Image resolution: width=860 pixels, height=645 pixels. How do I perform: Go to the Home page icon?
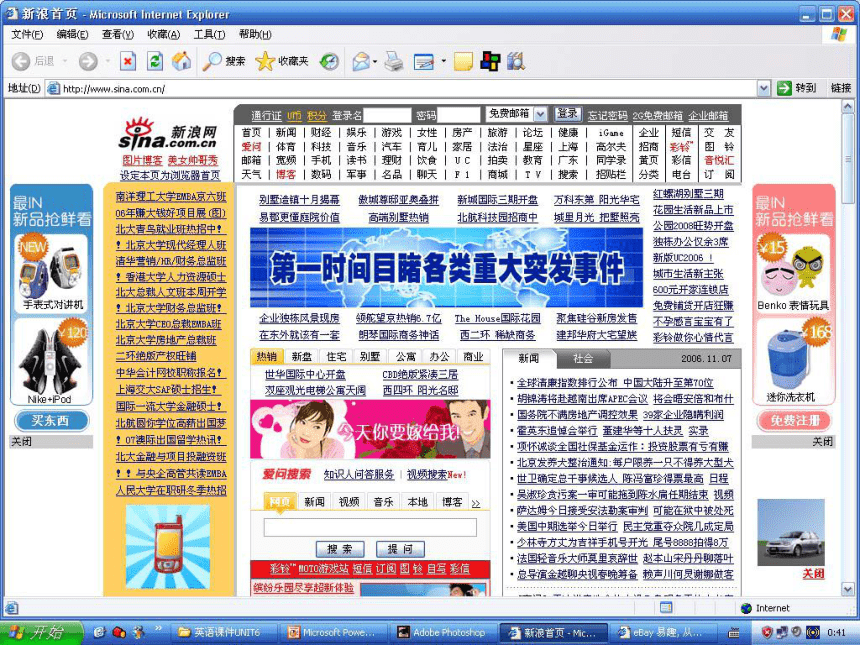point(182,61)
